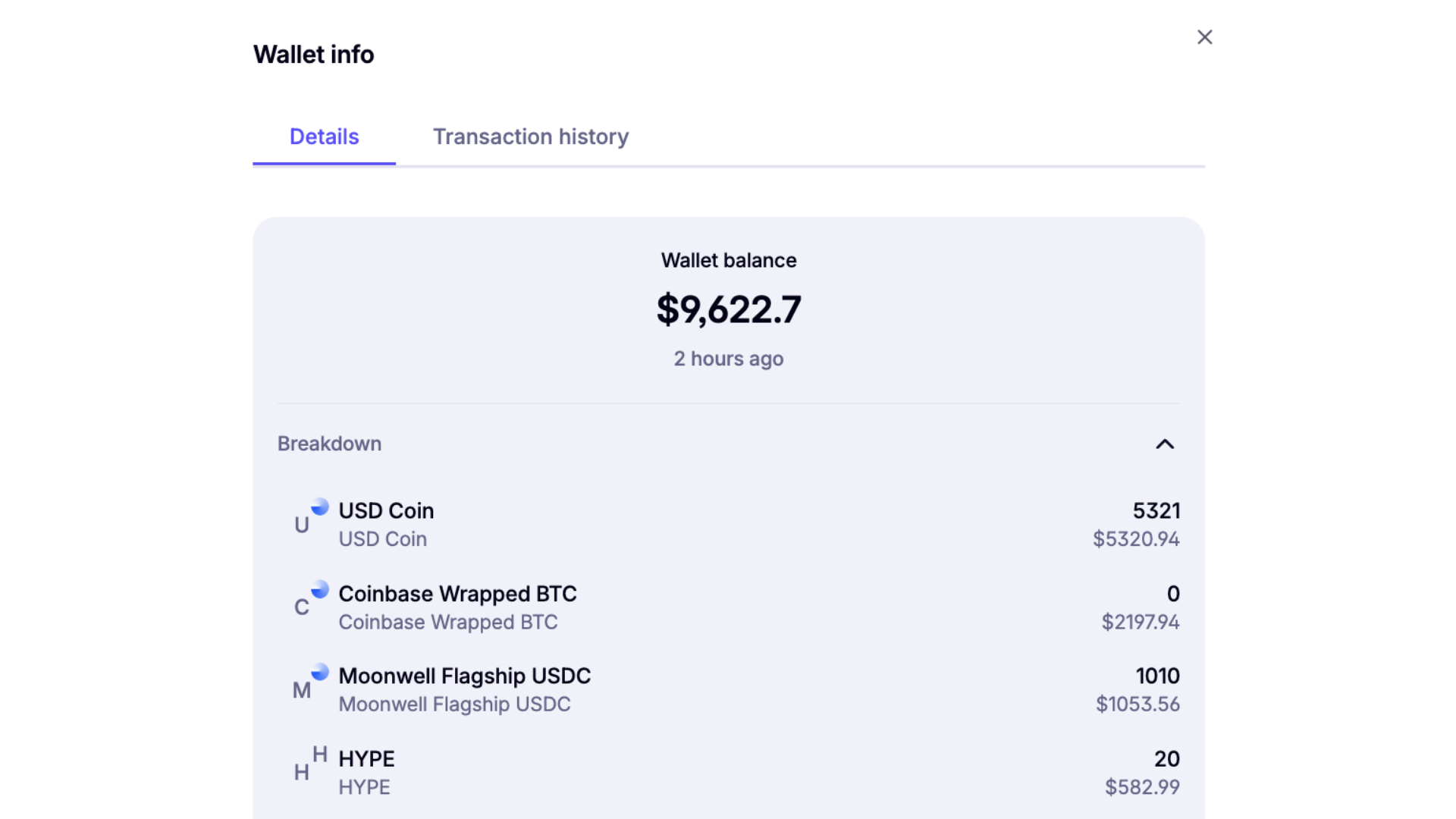
Task: Switch to the Transaction history tab
Action: (531, 136)
